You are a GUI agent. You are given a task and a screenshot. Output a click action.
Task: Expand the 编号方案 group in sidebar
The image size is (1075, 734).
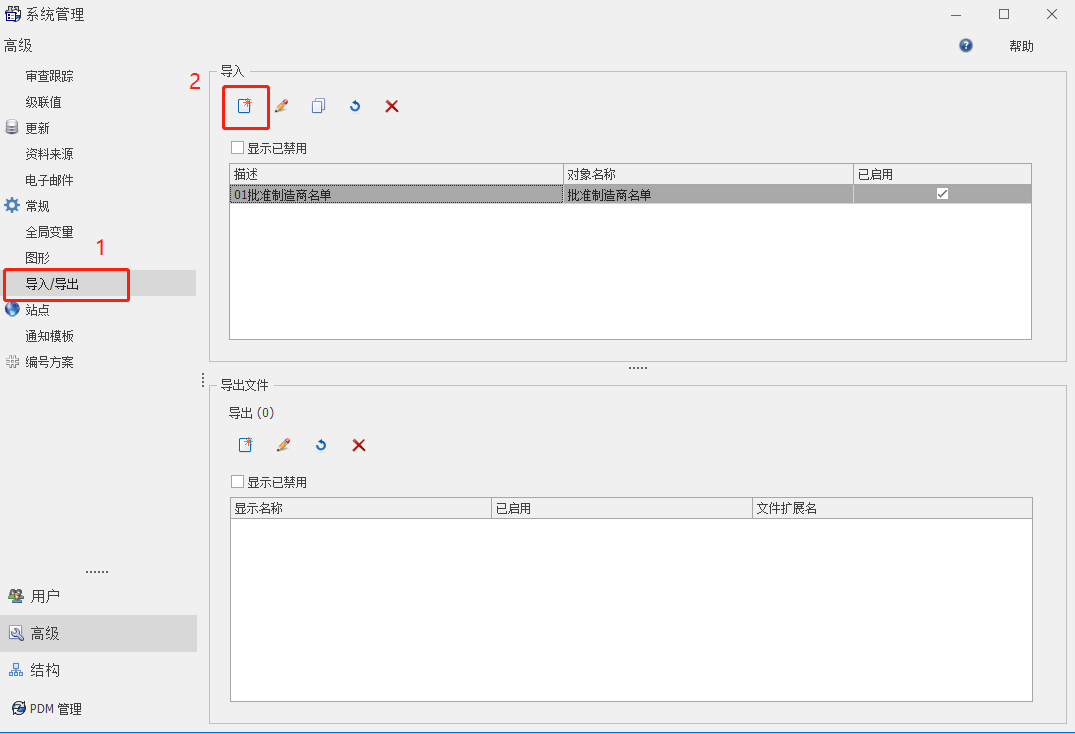point(48,362)
